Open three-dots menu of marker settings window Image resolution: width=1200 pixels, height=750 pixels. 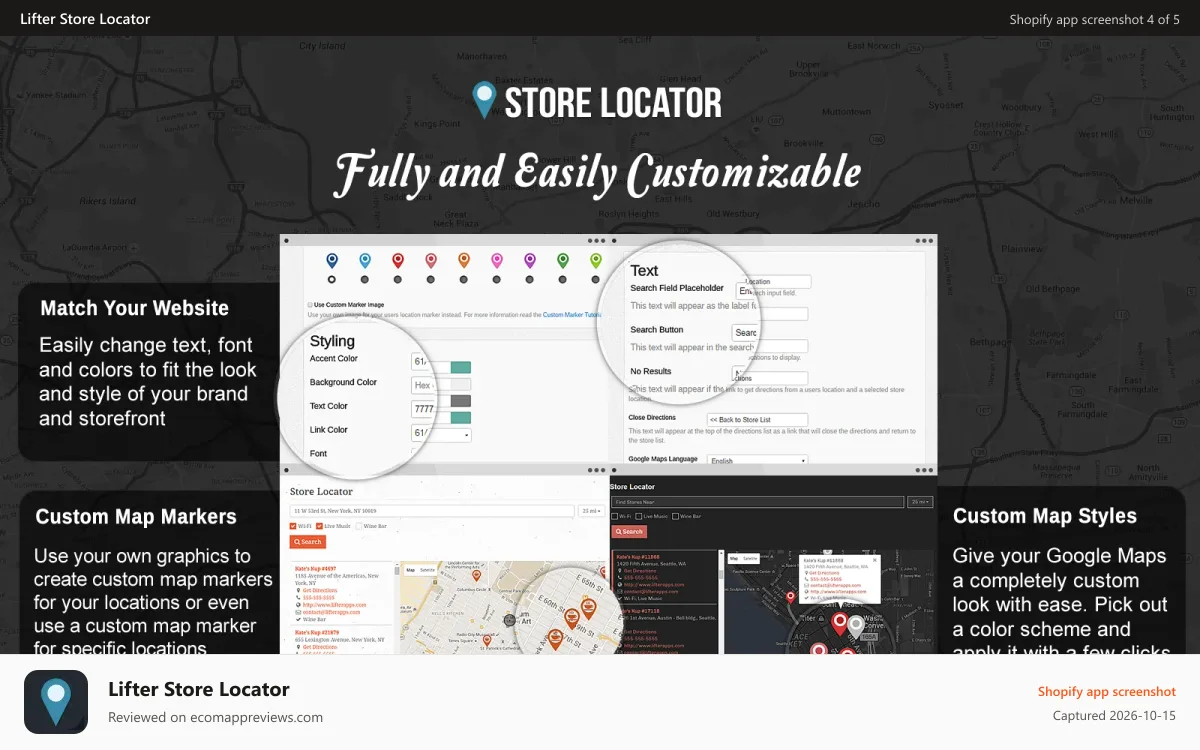tap(597, 241)
